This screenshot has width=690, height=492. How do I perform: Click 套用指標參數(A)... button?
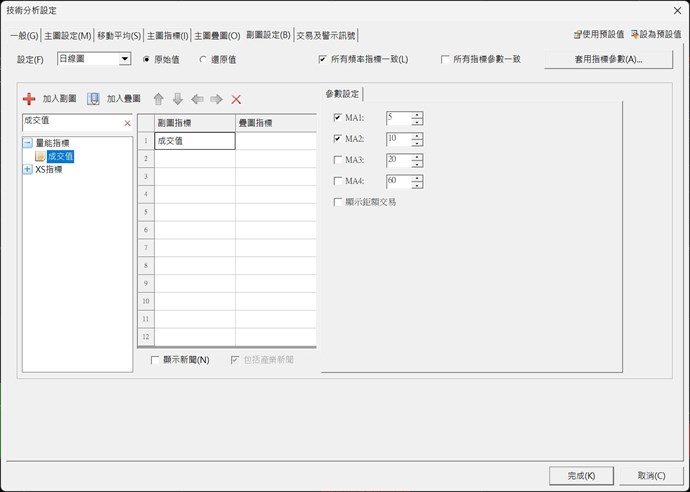click(608, 60)
